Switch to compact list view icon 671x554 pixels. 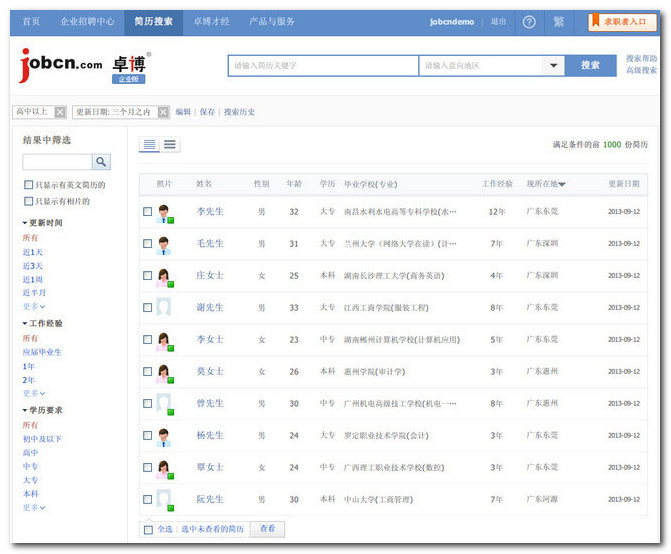coord(170,145)
